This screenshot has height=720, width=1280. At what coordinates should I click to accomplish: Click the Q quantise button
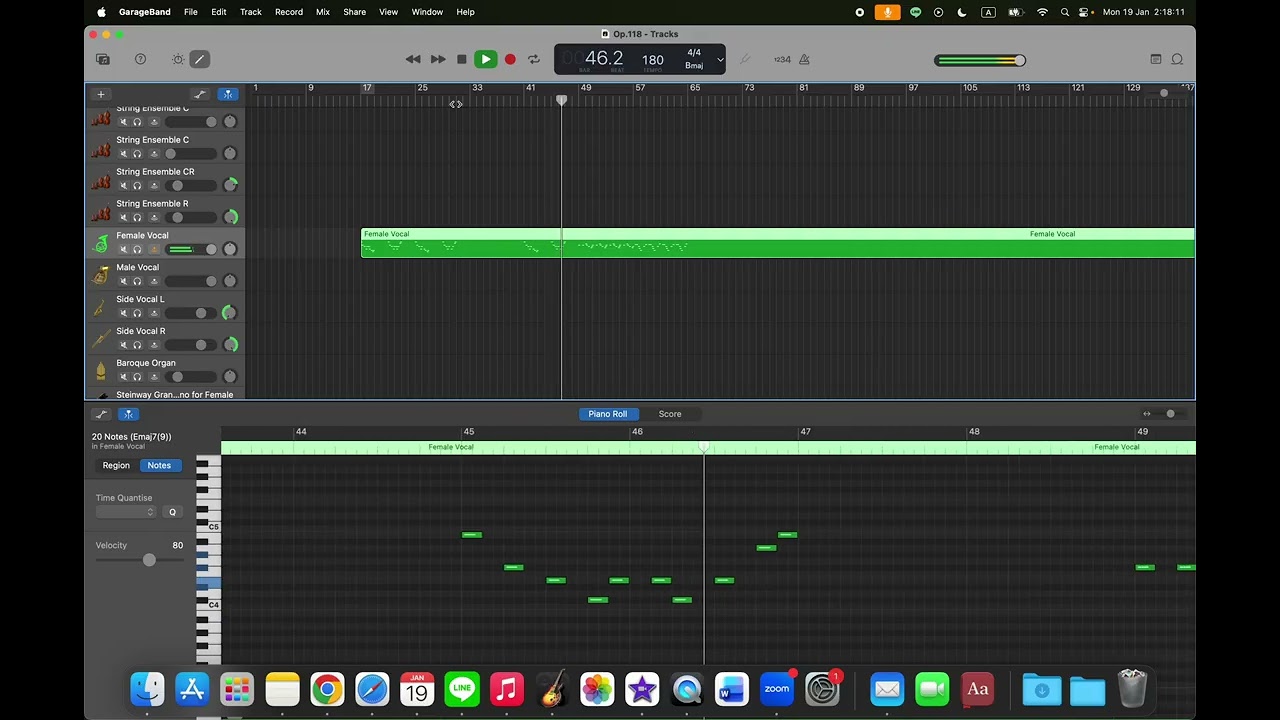tap(172, 512)
